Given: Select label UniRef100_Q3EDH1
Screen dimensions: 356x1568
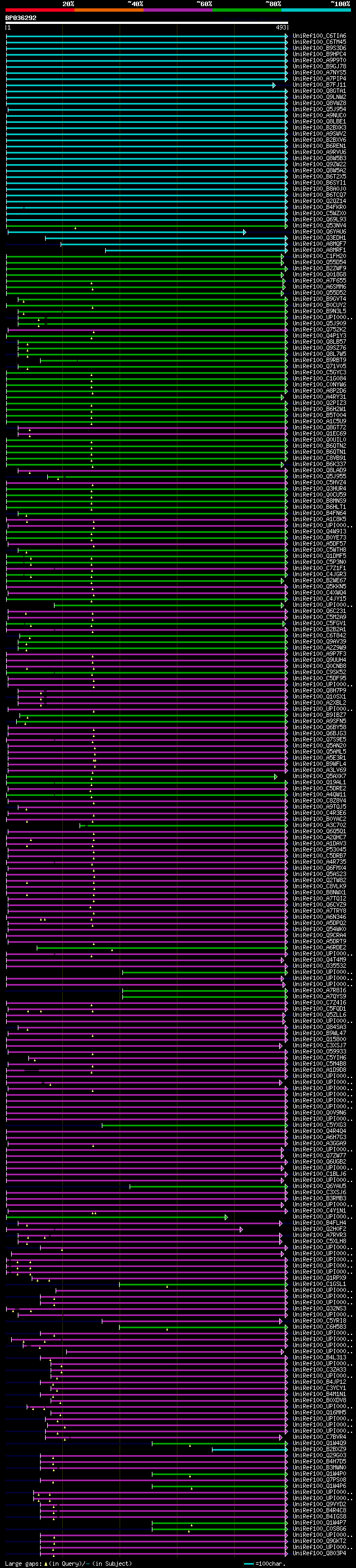Looking at the screenshot, I should click(319, 238).
